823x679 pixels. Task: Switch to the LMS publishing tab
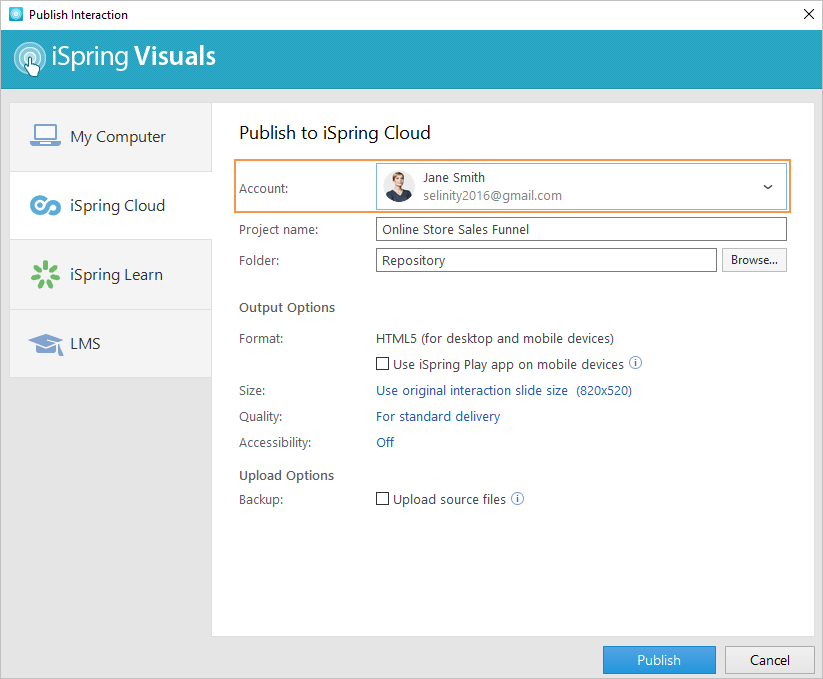[x=111, y=344]
